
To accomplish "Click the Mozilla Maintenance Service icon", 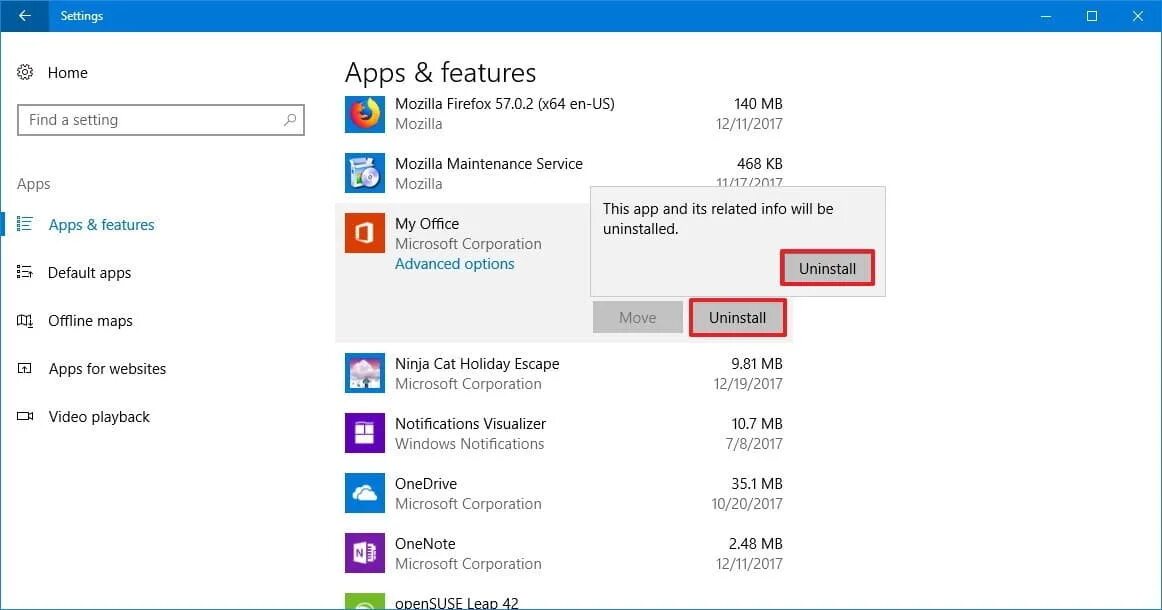I will pos(365,173).
